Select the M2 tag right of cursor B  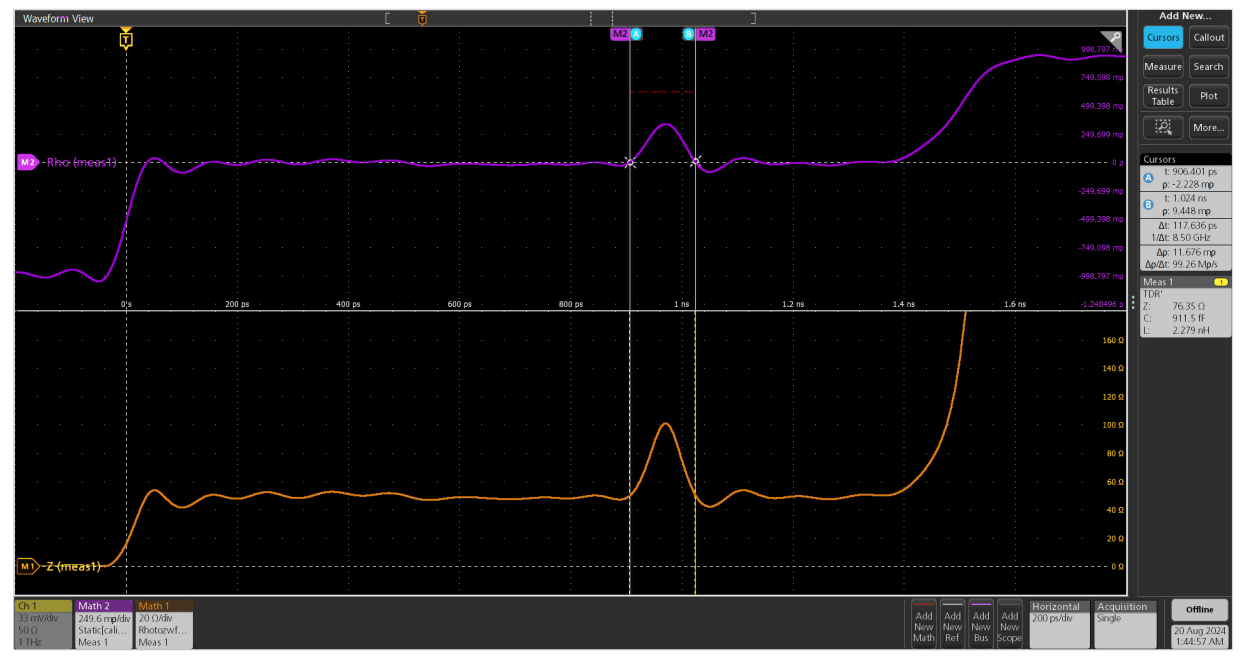pyautogui.click(x=706, y=34)
